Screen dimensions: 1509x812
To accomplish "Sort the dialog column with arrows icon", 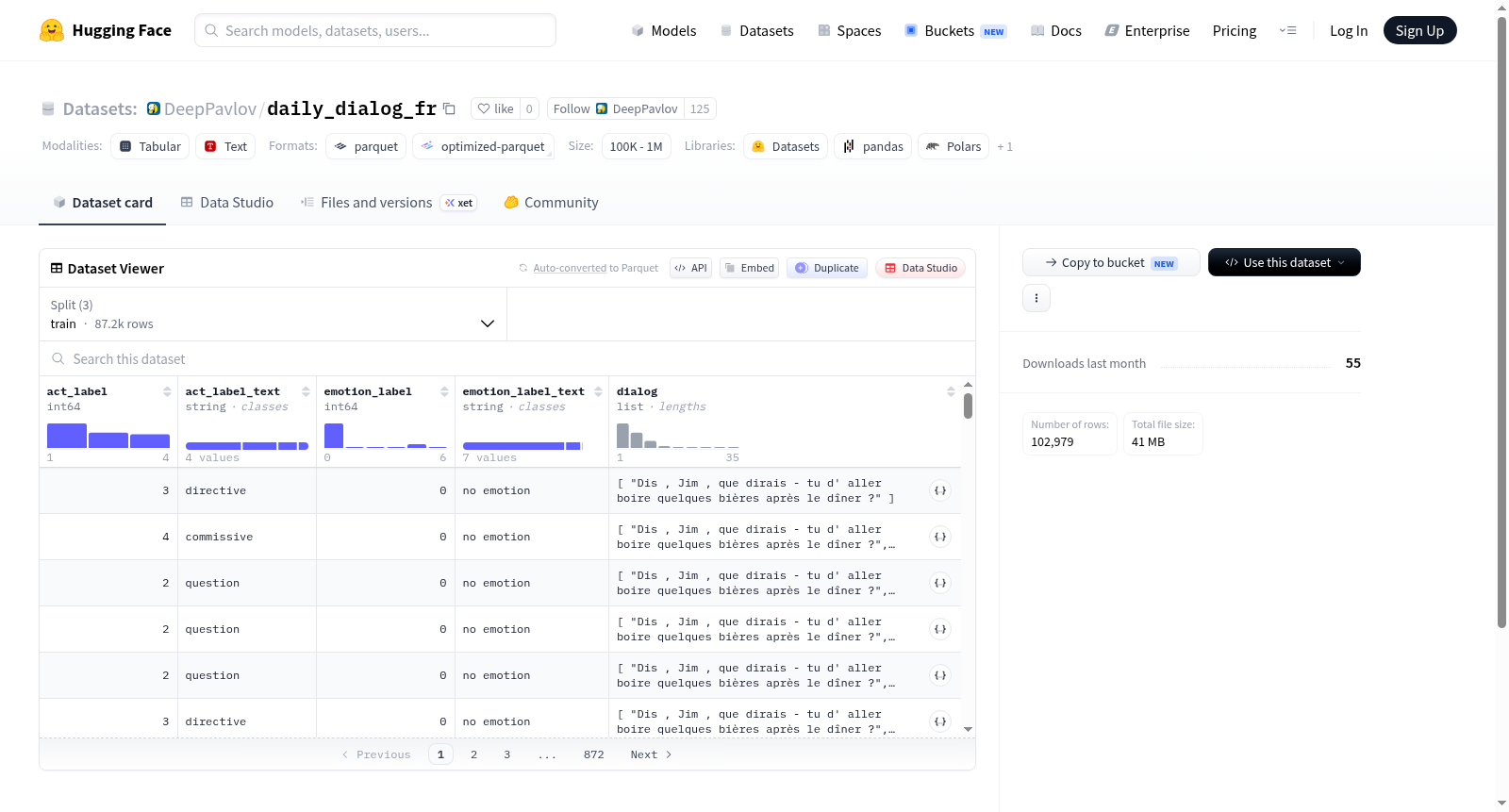I will tap(951, 391).
